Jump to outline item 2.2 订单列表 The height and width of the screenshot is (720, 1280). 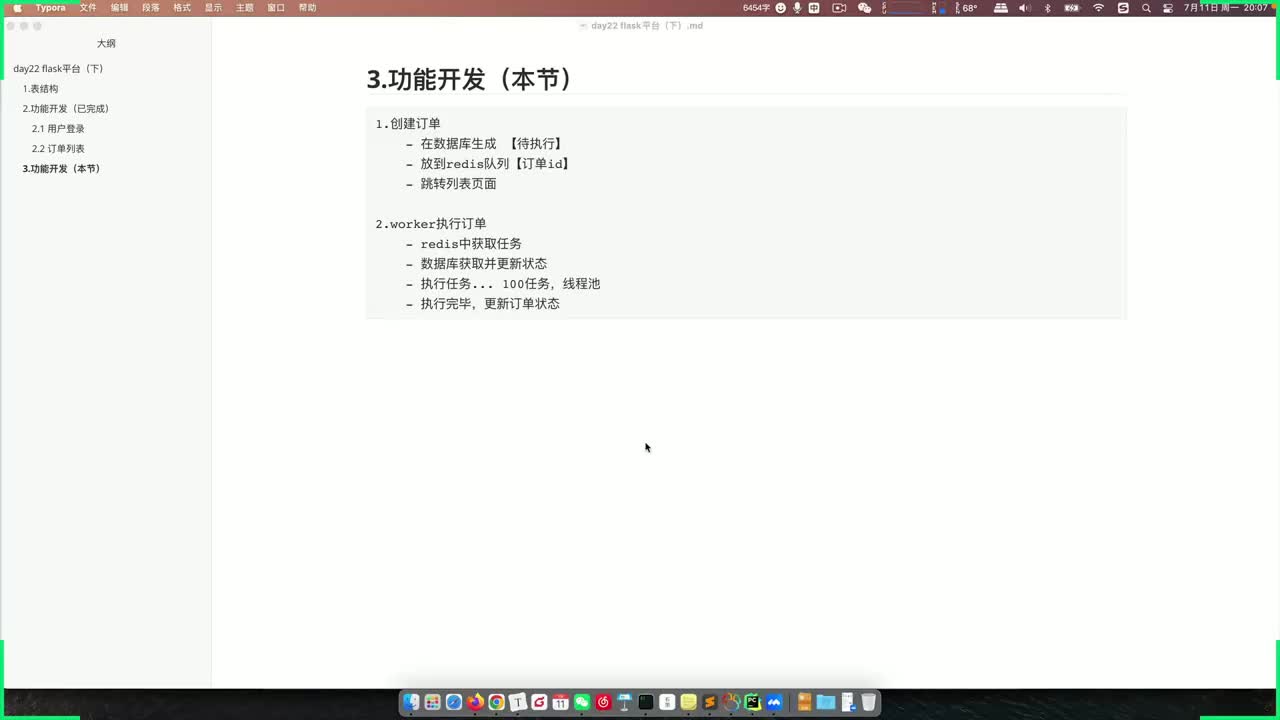(58, 149)
